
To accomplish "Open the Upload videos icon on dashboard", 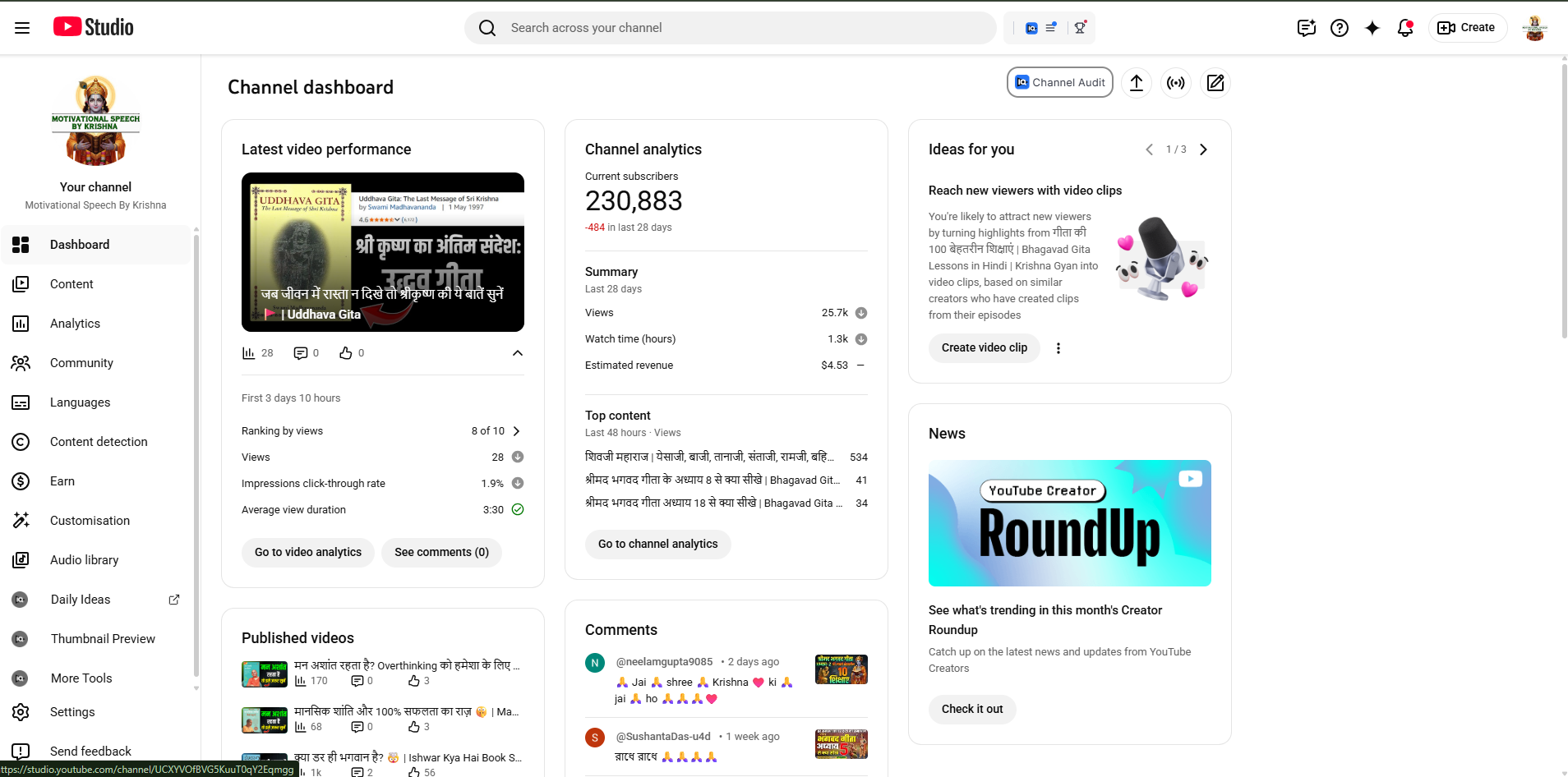I will point(1137,83).
